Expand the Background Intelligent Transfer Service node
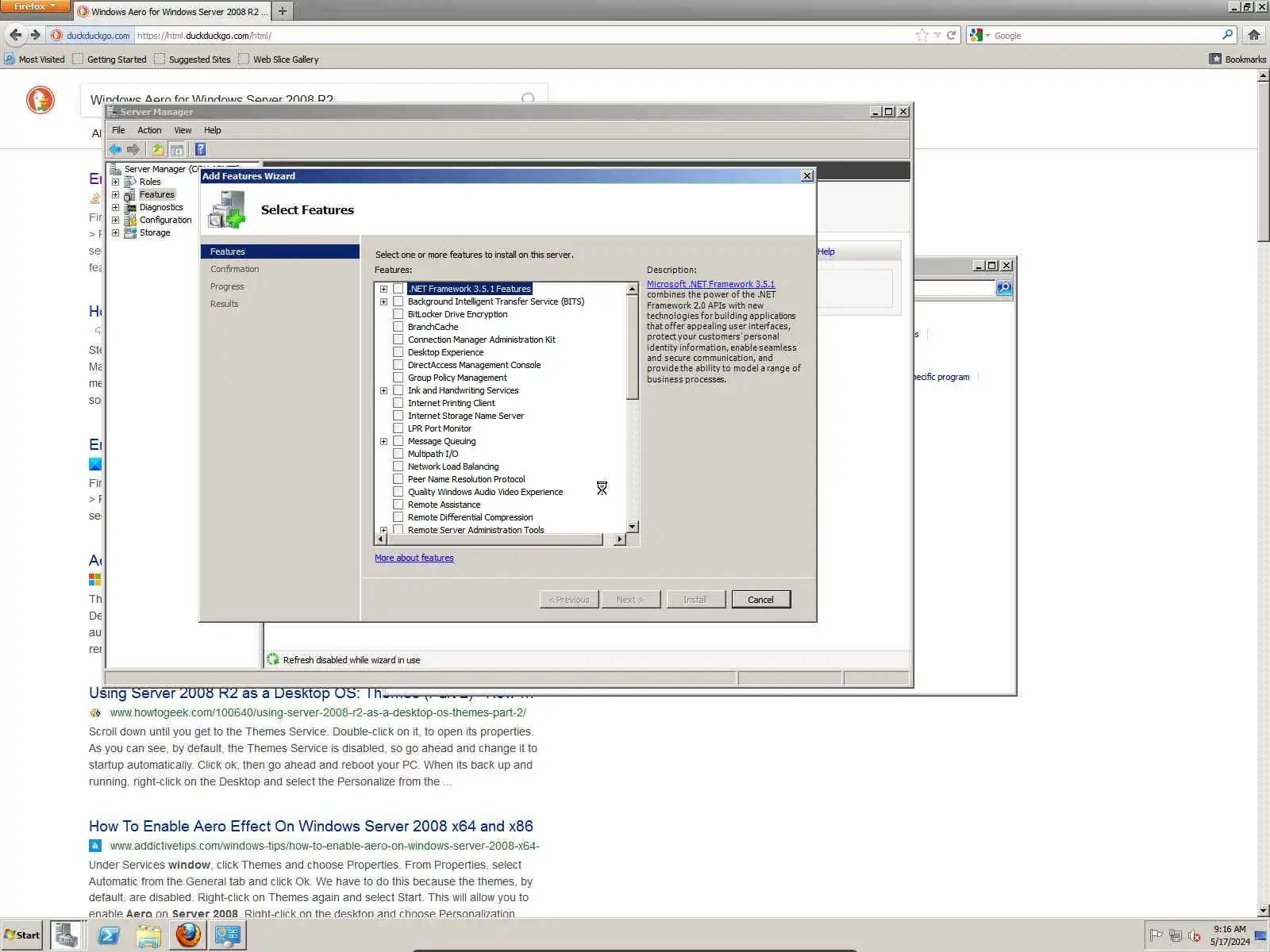The width and height of the screenshot is (1270, 952). pos(384,301)
